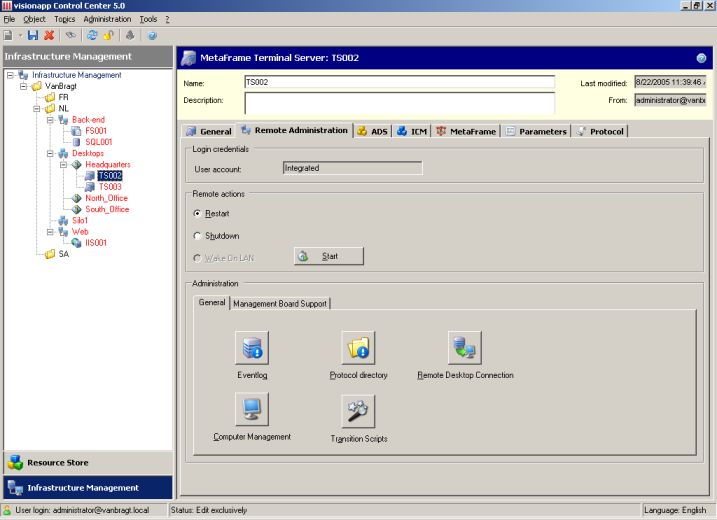This screenshot has width=717, height=520.
Task: Click the SA folder icon
Action: click(50, 254)
